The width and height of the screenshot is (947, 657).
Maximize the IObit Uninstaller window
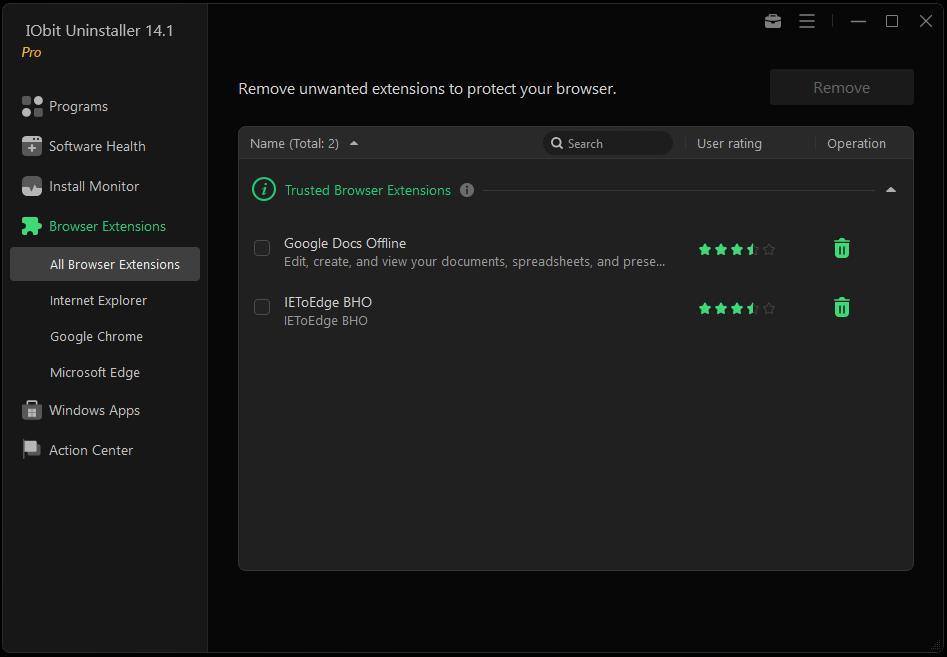891,21
